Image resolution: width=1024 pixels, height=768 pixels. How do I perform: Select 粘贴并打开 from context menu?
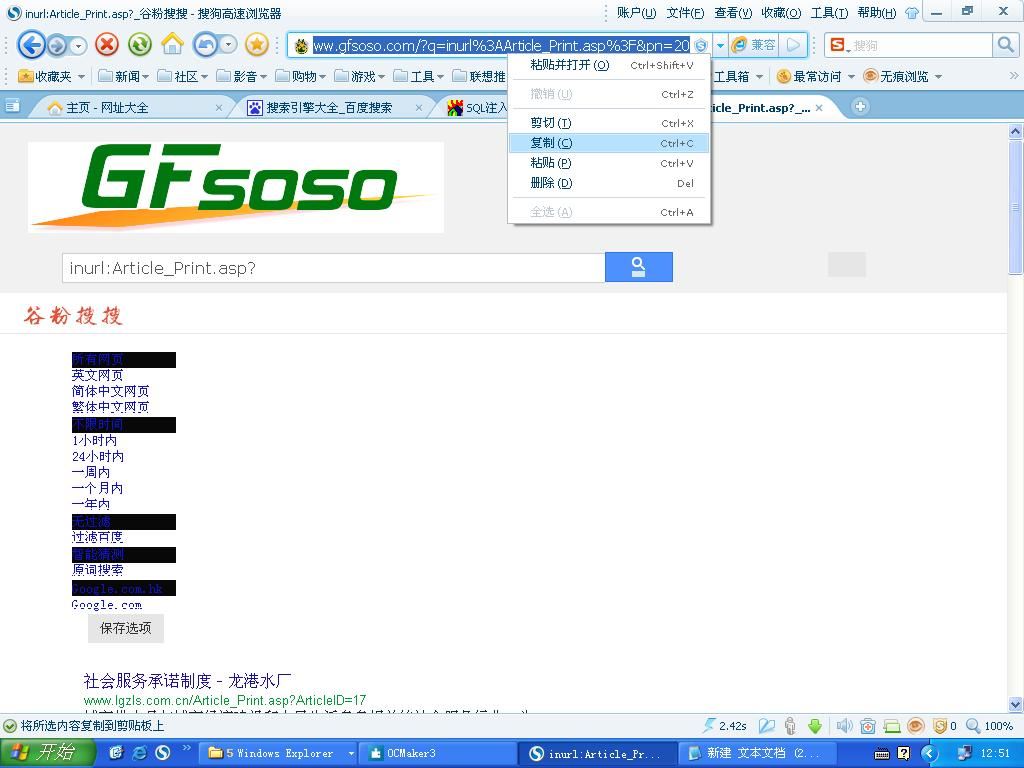609,65
